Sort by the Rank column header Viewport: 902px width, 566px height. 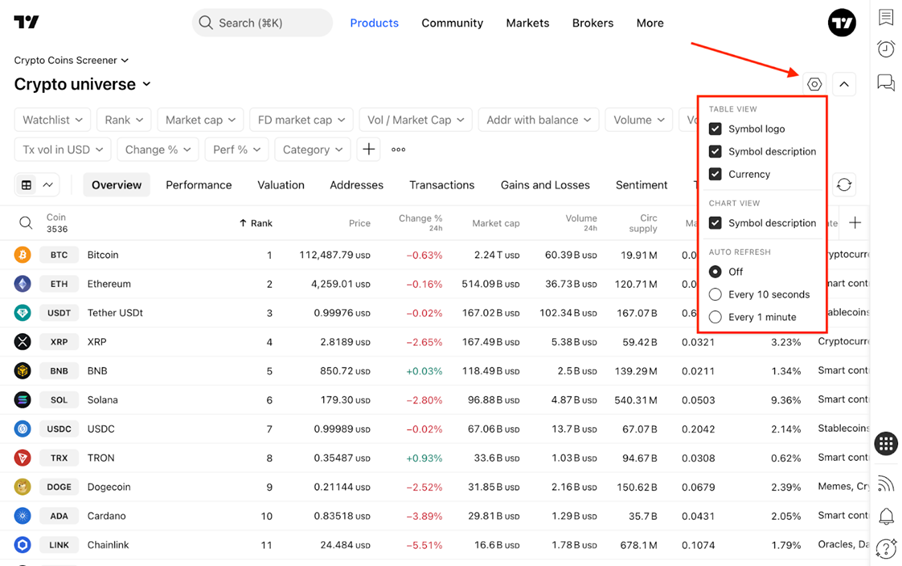point(256,223)
